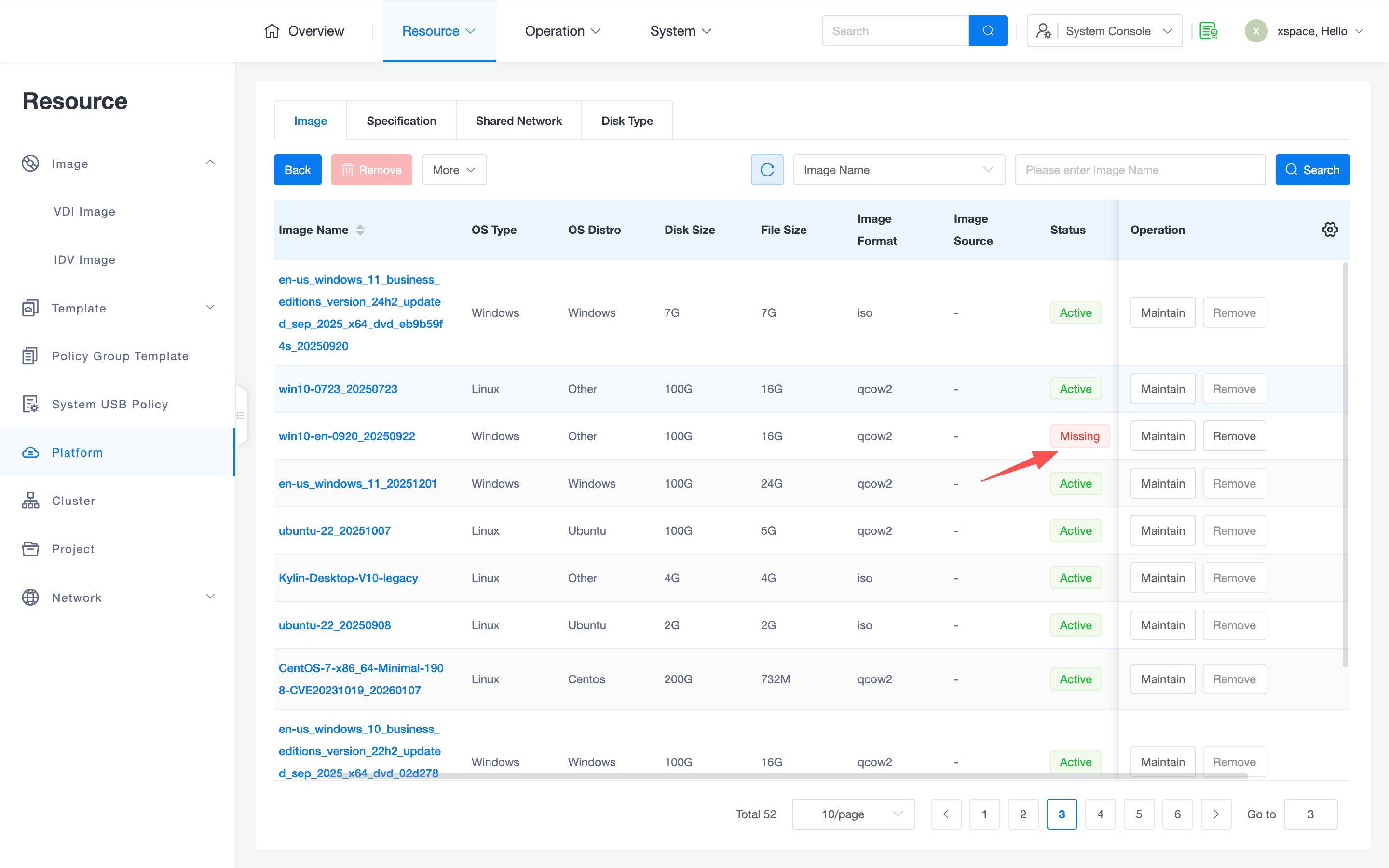Click the refresh icon button
This screenshot has width=1389, height=868.
click(x=767, y=170)
